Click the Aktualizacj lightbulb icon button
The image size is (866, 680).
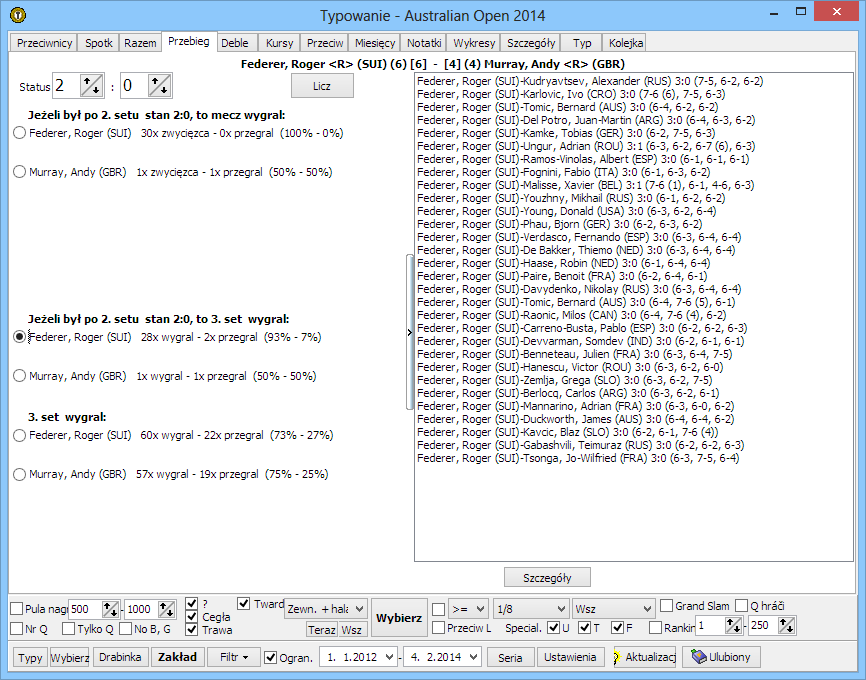tap(645, 657)
